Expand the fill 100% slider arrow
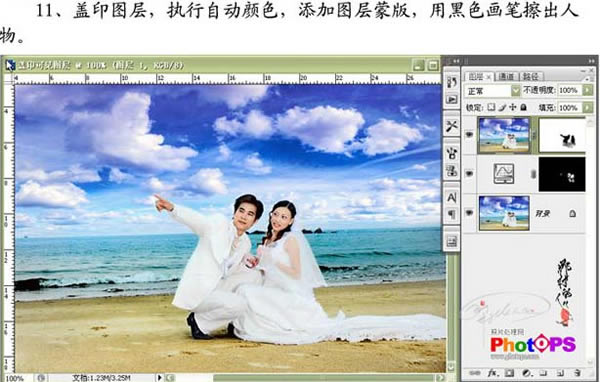The width and height of the screenshot is (600, 382). tap(587, 108)
